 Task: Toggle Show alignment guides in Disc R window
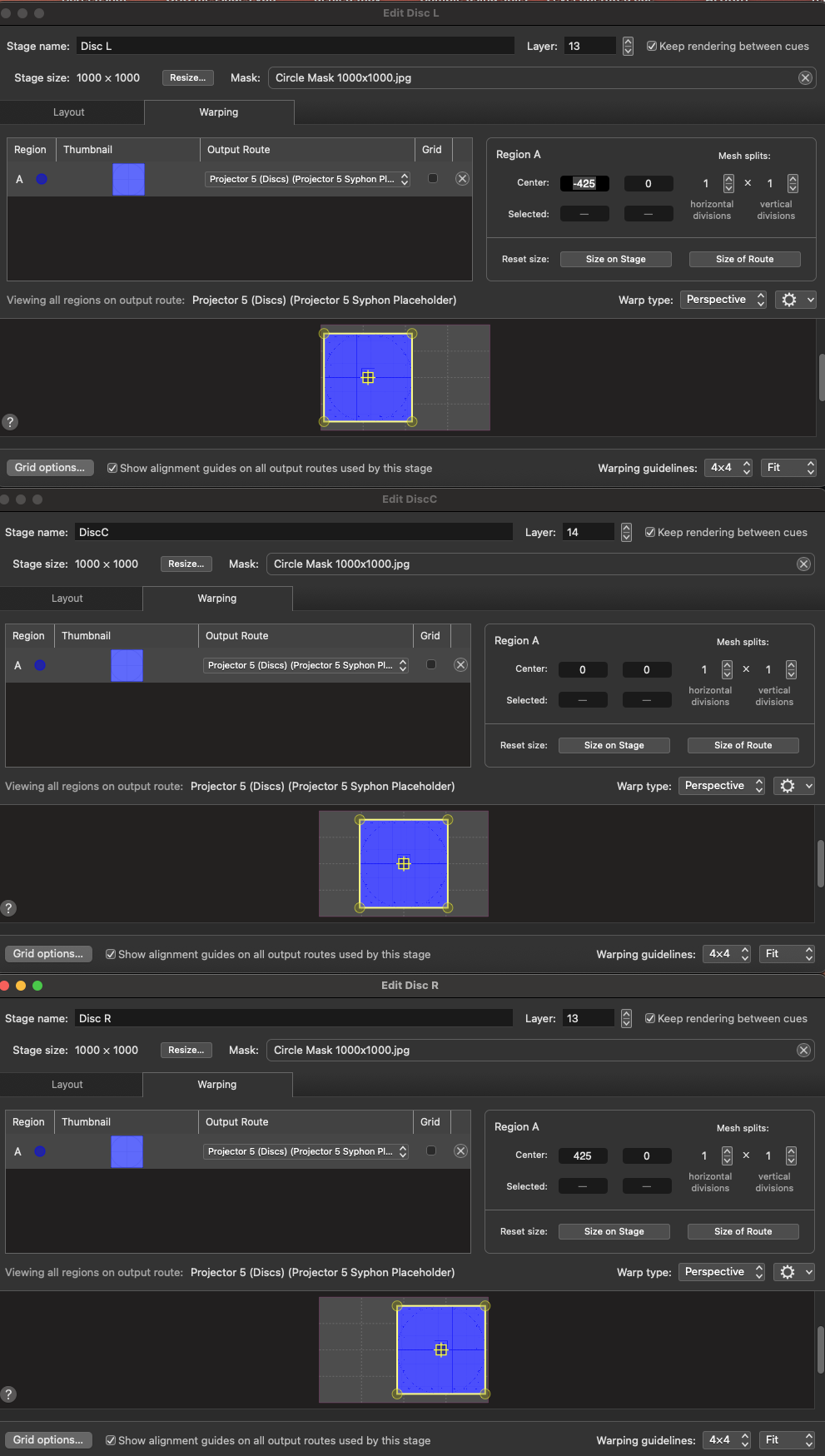(x=111, y=1440)
